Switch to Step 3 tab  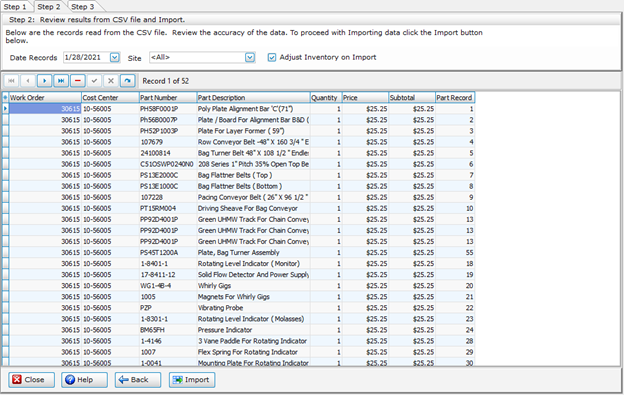[x=83, y=7]
